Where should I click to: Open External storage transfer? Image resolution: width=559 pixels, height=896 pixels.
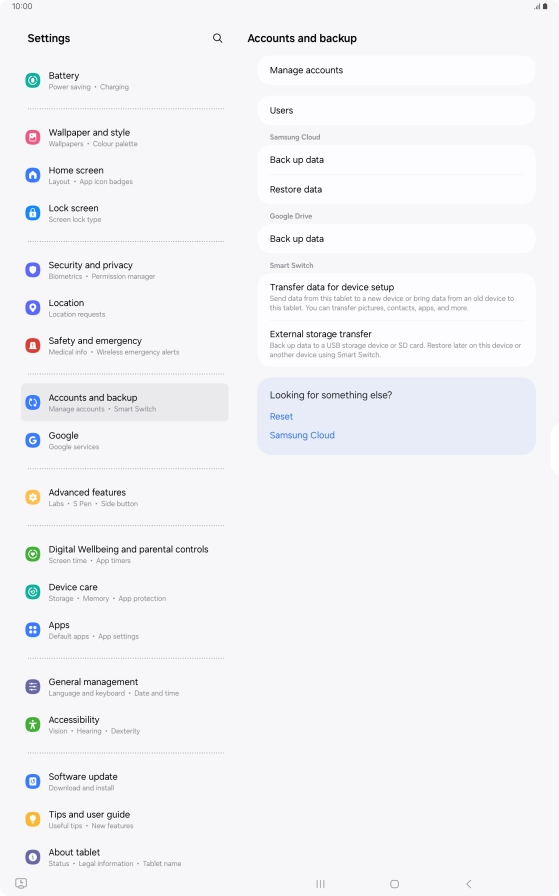[x=396, y=343]
